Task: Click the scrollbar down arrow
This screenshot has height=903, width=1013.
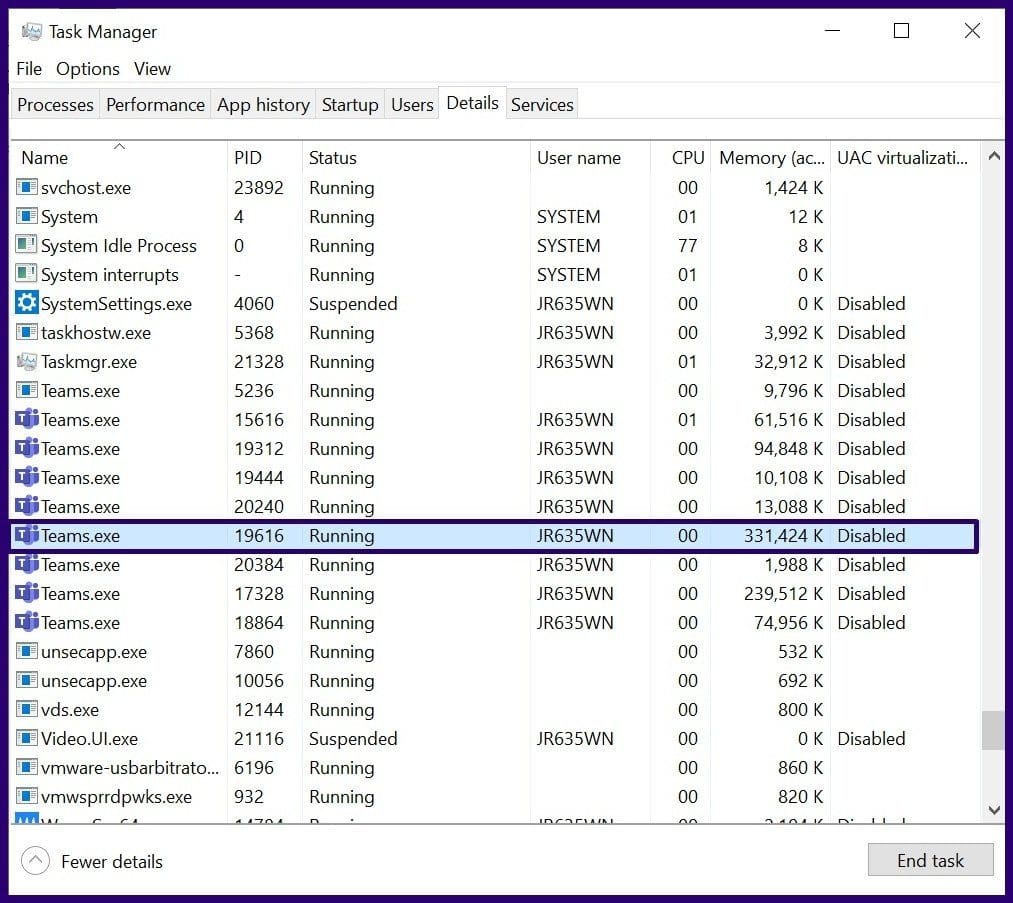Action: tap(994, 809)
